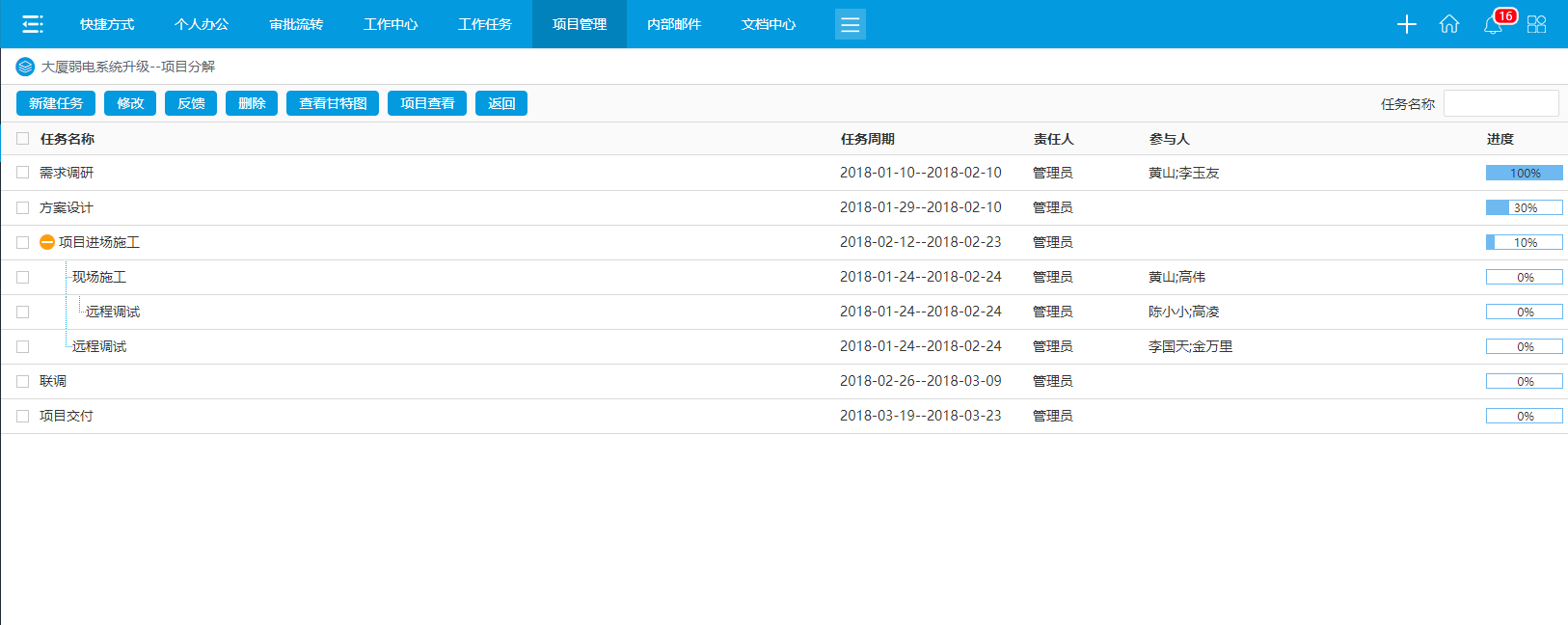Click the plus add icon
This screenshot has height=625, width=1568.
[1406, 24]
